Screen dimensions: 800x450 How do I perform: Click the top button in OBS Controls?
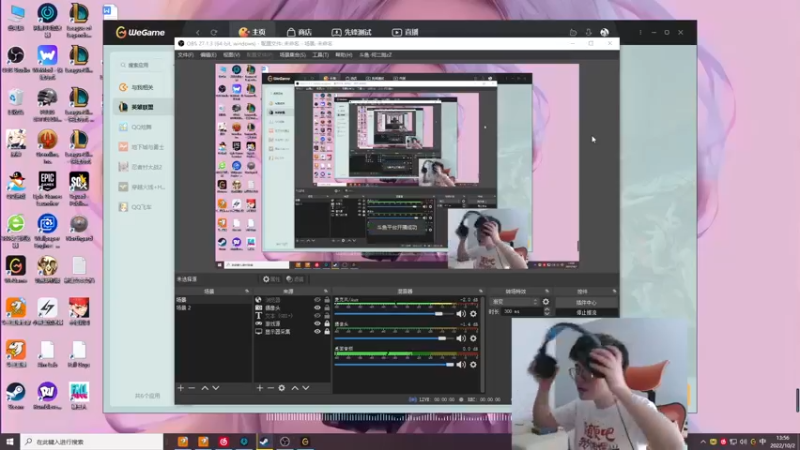(586, 303)
